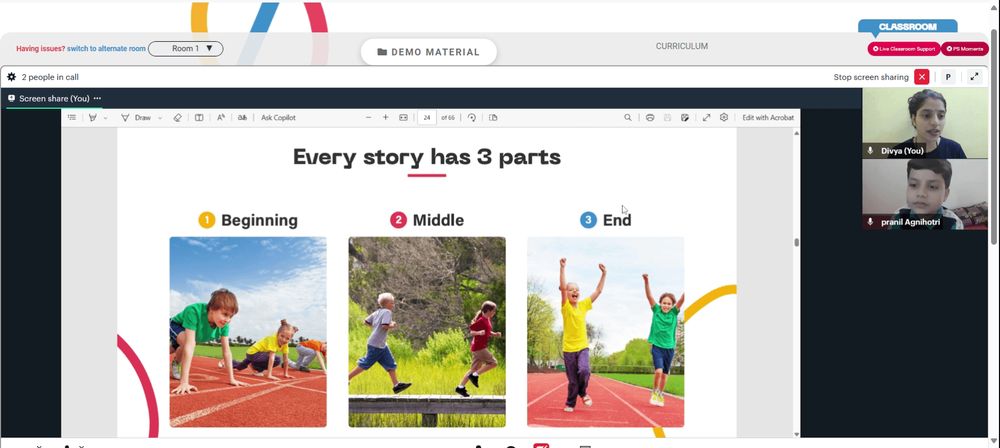Click the Translate icon
The width and height of the screenshot is (1000, 448).
(x=242, y=117)
